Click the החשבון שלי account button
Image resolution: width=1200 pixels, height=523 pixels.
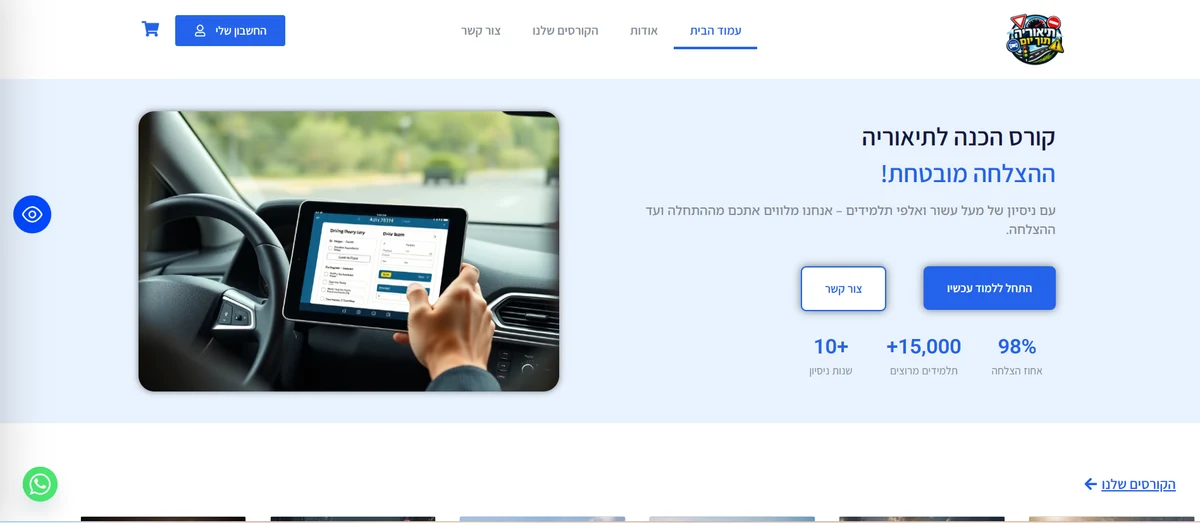pos(230,30)
